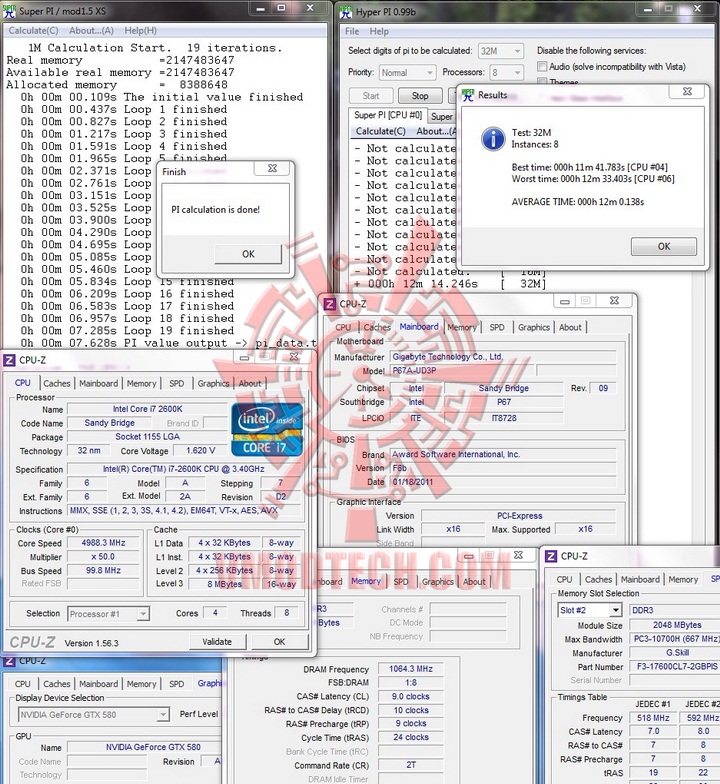Click CPU-Z icon in the Mainboard window title
Image resolution: width=720 pixels, height=784 pixels.
click(330, 304)
